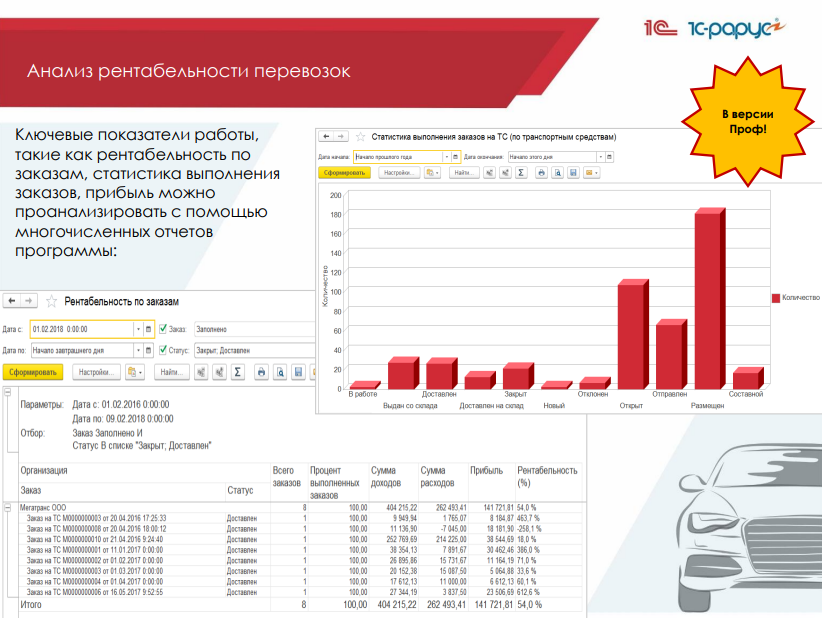The height and width of the screenshot is (618, 822).
Task: Open the calendar picker for Дата с
Action: coord(149,328)
